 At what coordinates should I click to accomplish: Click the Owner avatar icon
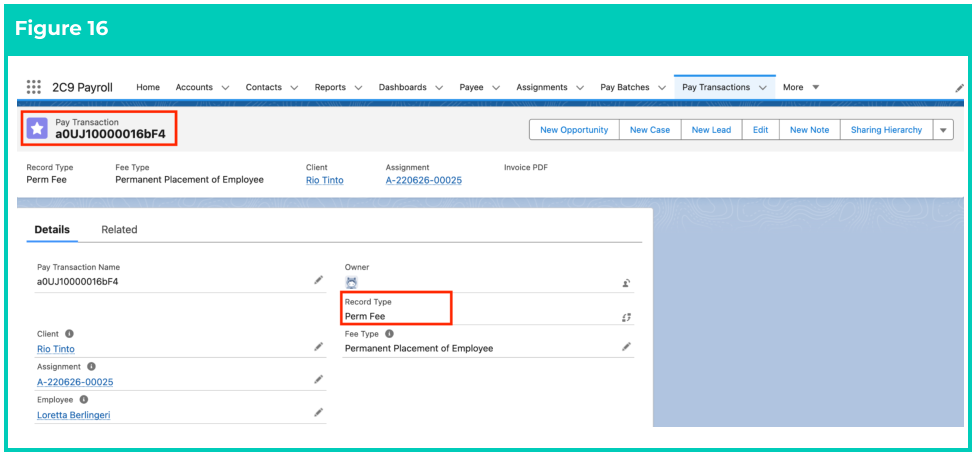tap(352, 283)
